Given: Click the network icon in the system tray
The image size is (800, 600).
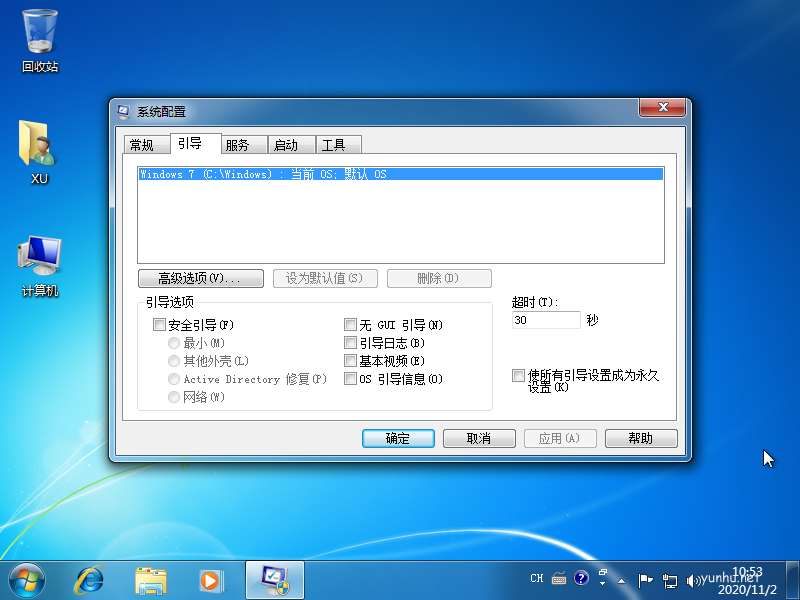Looking at the screenshot, I should 671,579.
